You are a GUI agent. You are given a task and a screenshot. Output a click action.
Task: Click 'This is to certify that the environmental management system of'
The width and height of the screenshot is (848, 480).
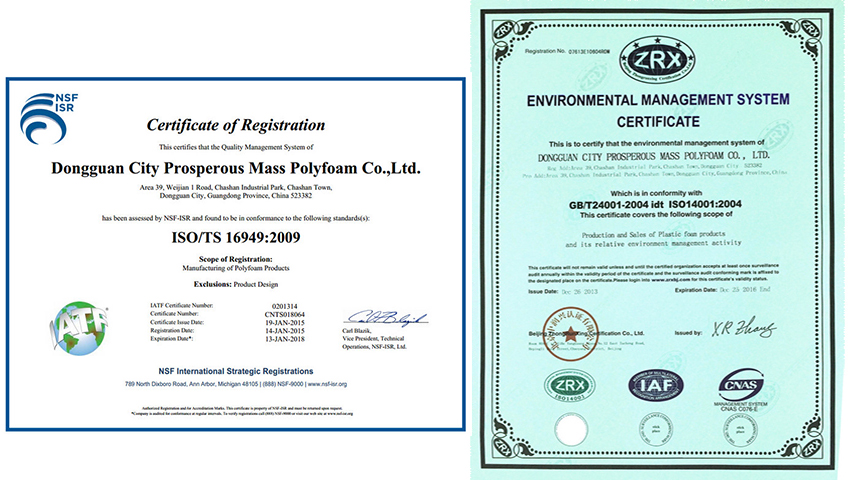(657, 143)
